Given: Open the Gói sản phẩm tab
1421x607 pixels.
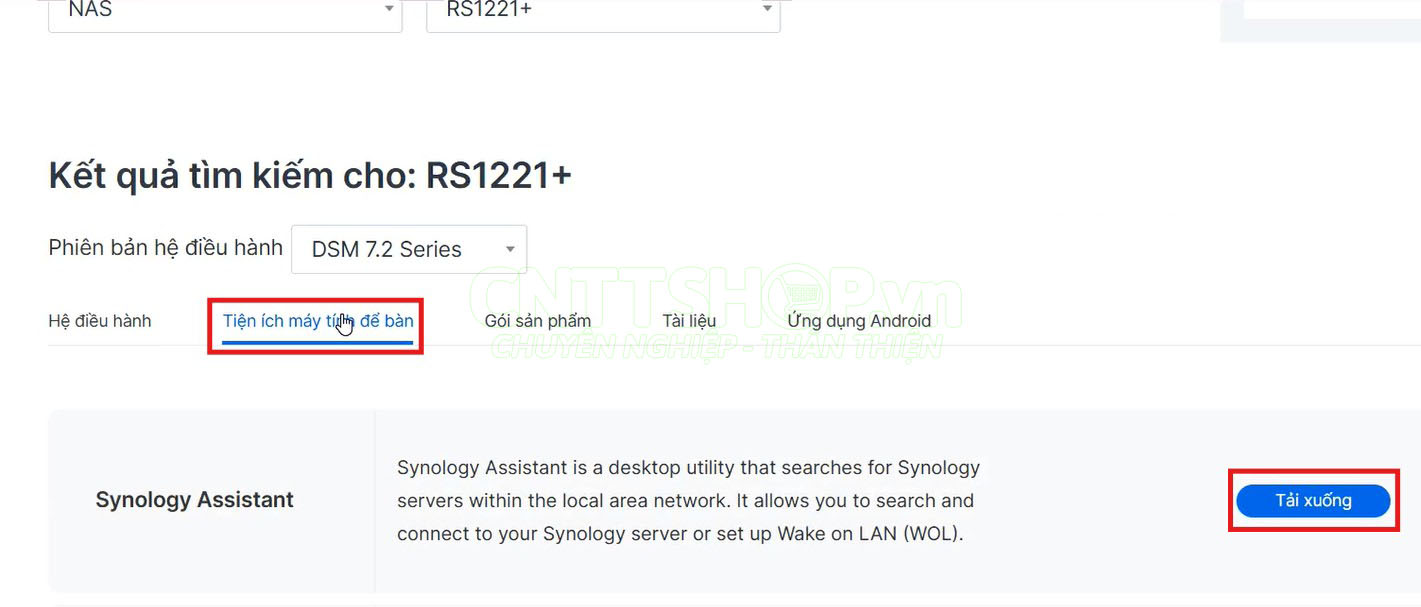Looking at the screenshot, I should point(538,321).
